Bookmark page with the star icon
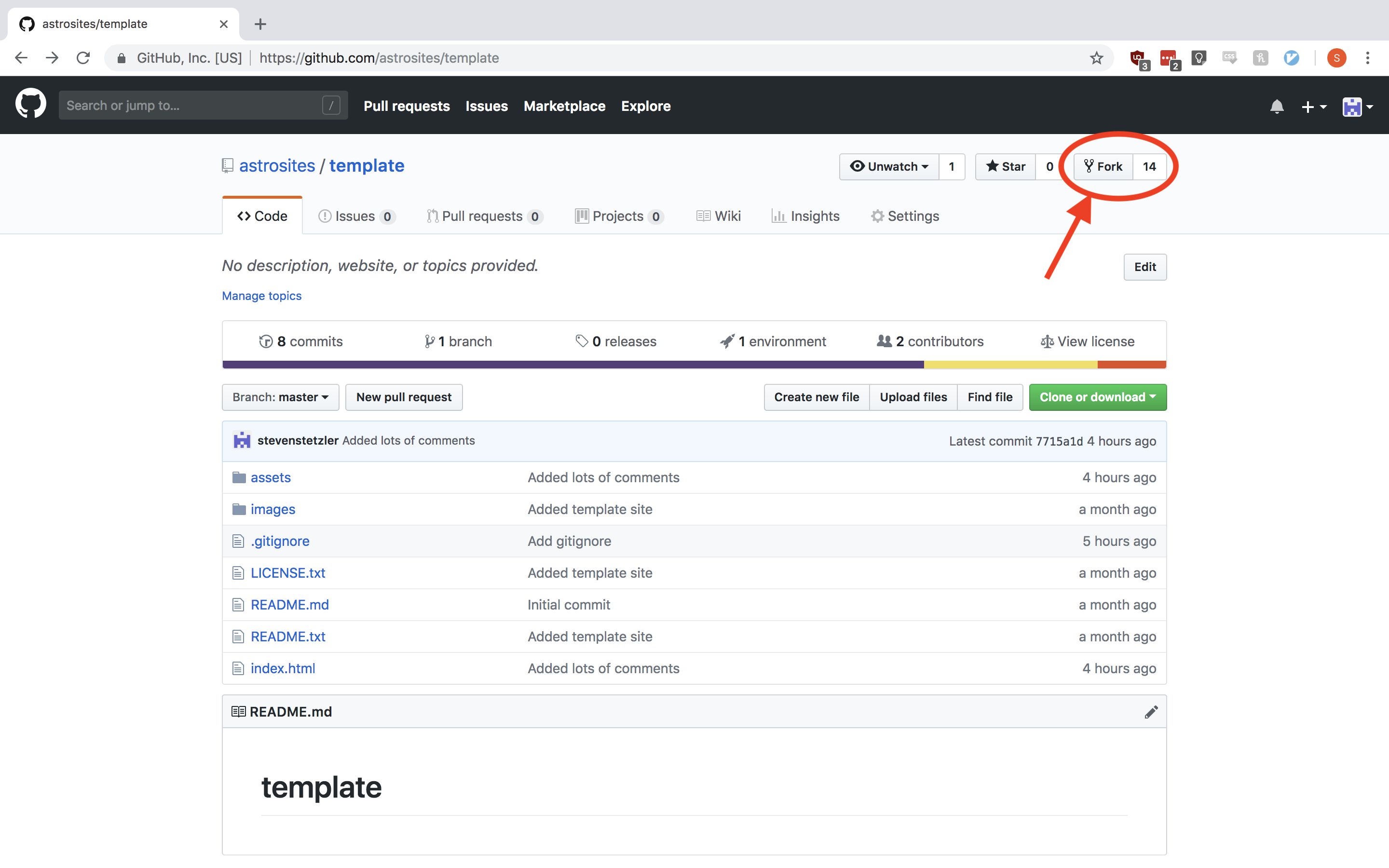The width and height of the screenshot is (1389, 868). coord(1096,58)
